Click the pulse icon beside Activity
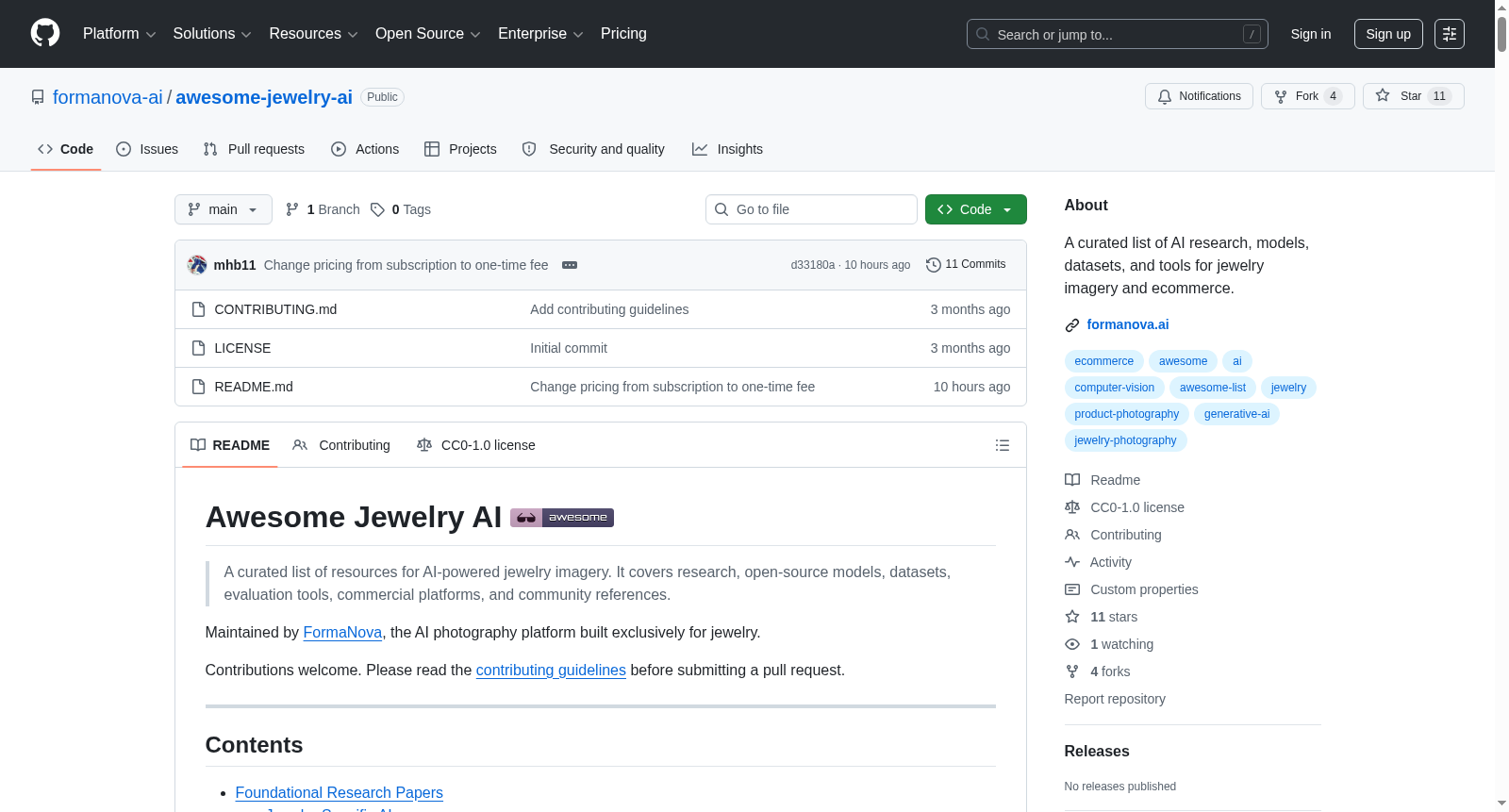Viewport: 1509px width, 812px height. click(1072, 562)
